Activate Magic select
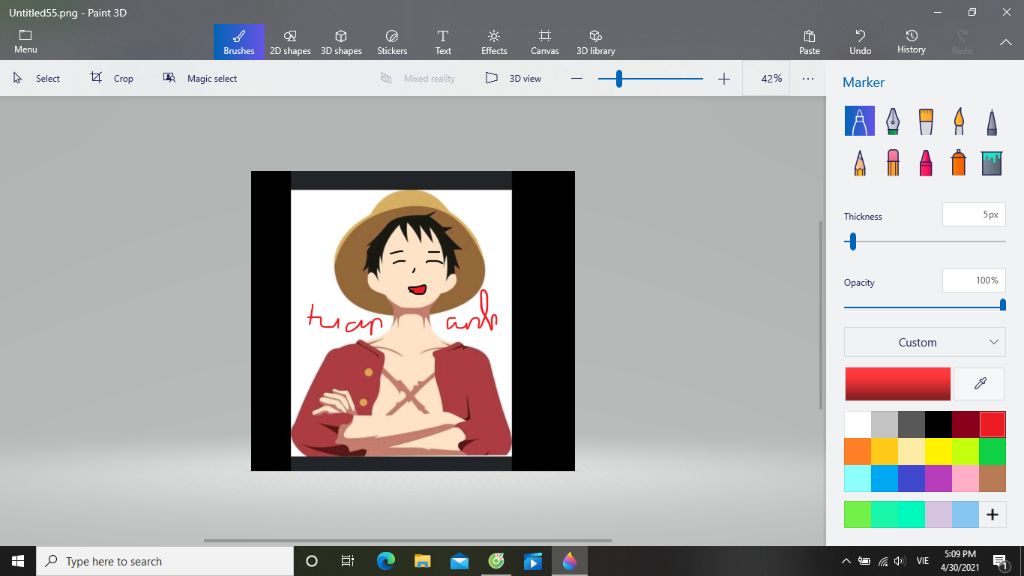This screenshot has height=576, width=1024. (200, 78)
